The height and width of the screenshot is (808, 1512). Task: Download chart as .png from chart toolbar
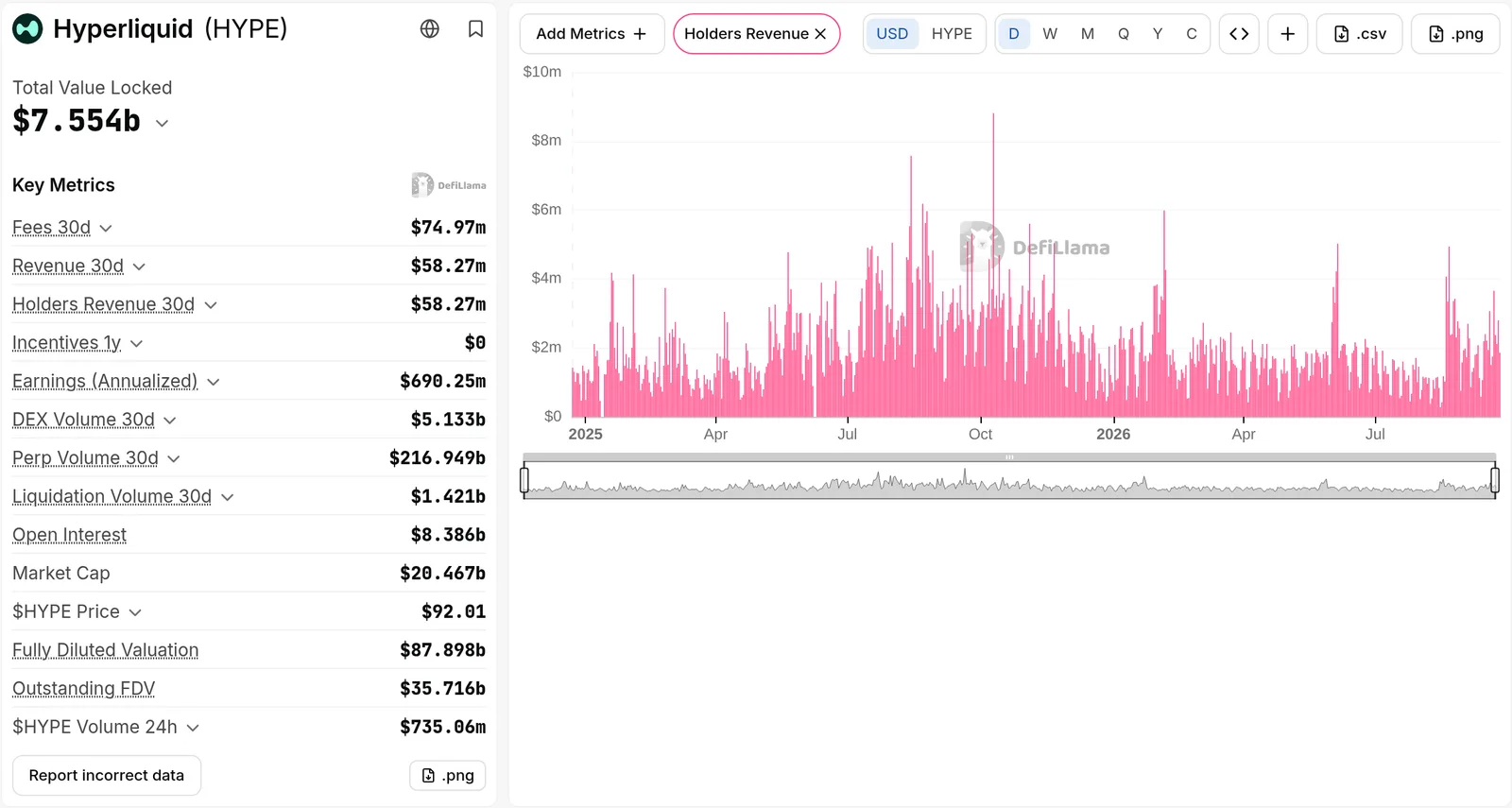1455,34
